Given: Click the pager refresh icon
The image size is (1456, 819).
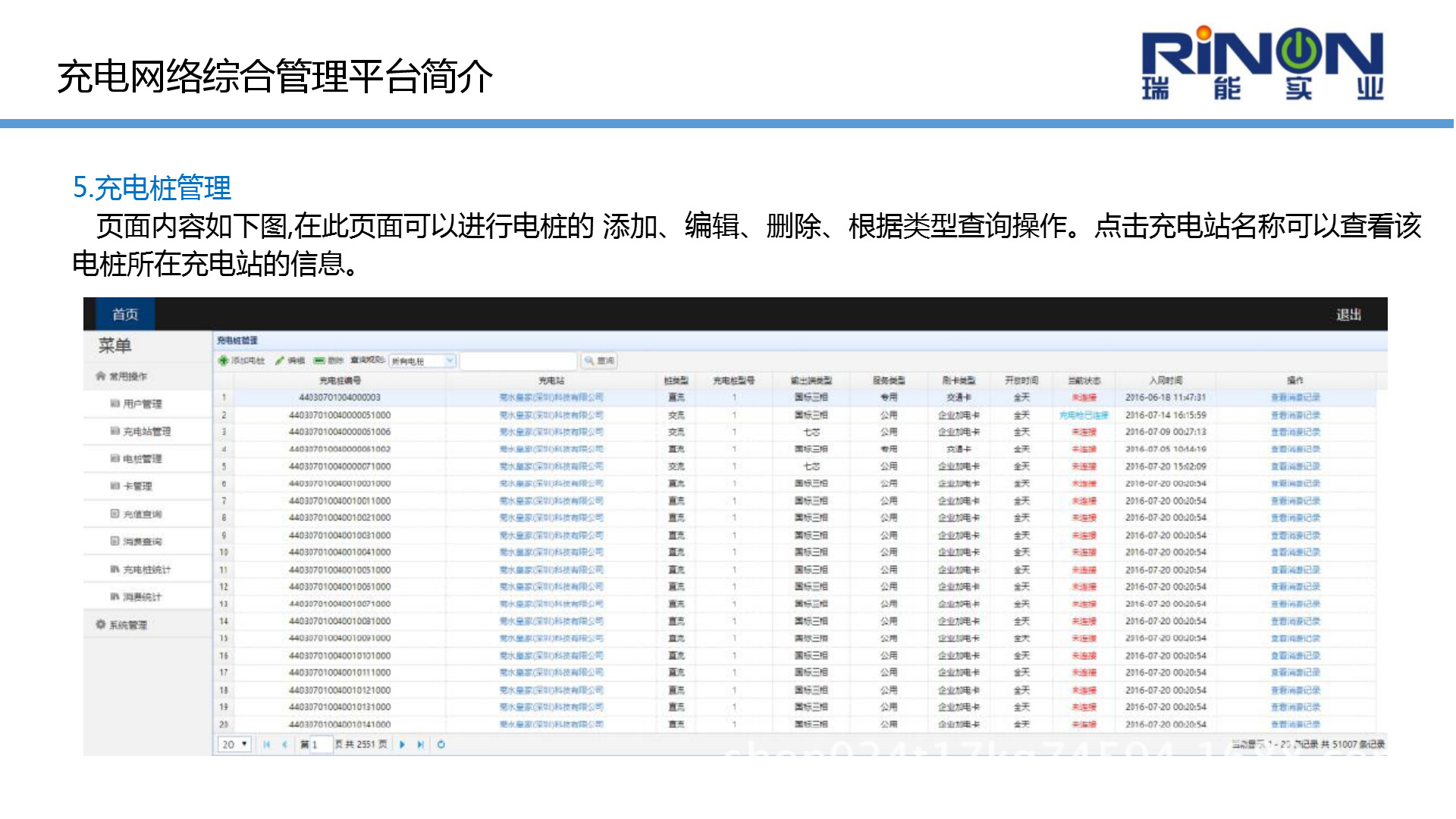Looking at the screenshot, I should coord(441,745).
